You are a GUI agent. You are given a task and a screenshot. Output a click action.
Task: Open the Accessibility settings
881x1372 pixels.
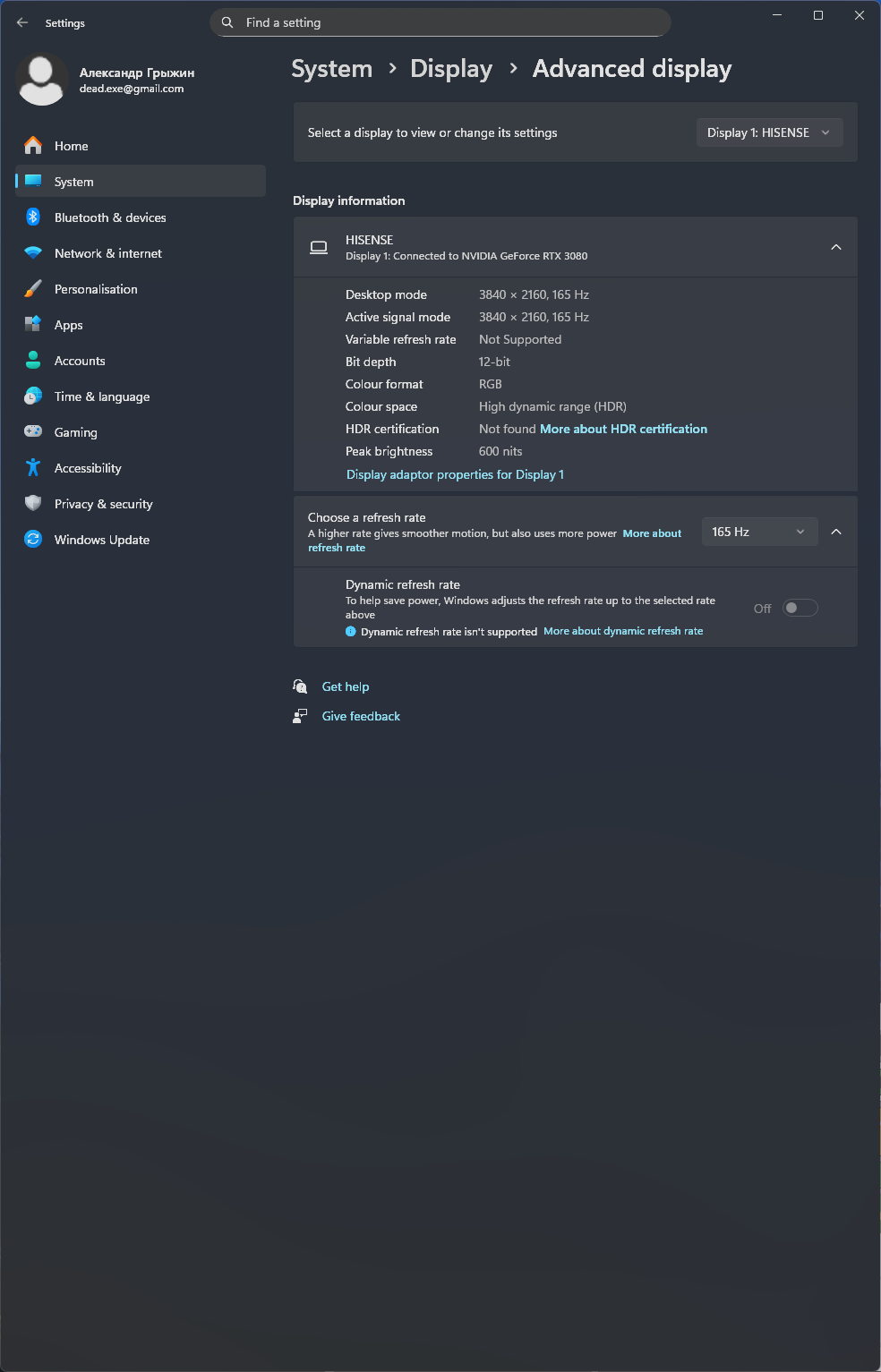pos(88,468)
